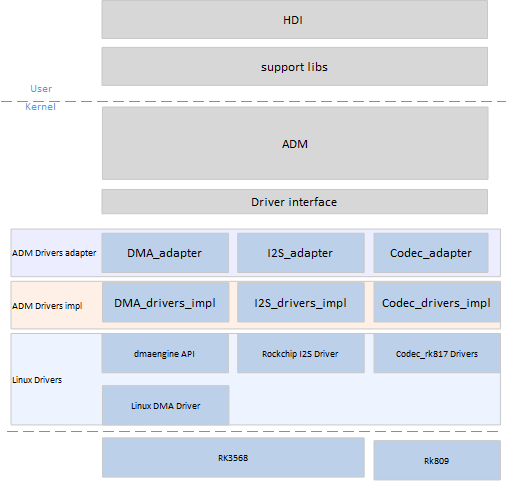
Task: Select the Rk809 hardware block
Action: (x=437, y=460)
